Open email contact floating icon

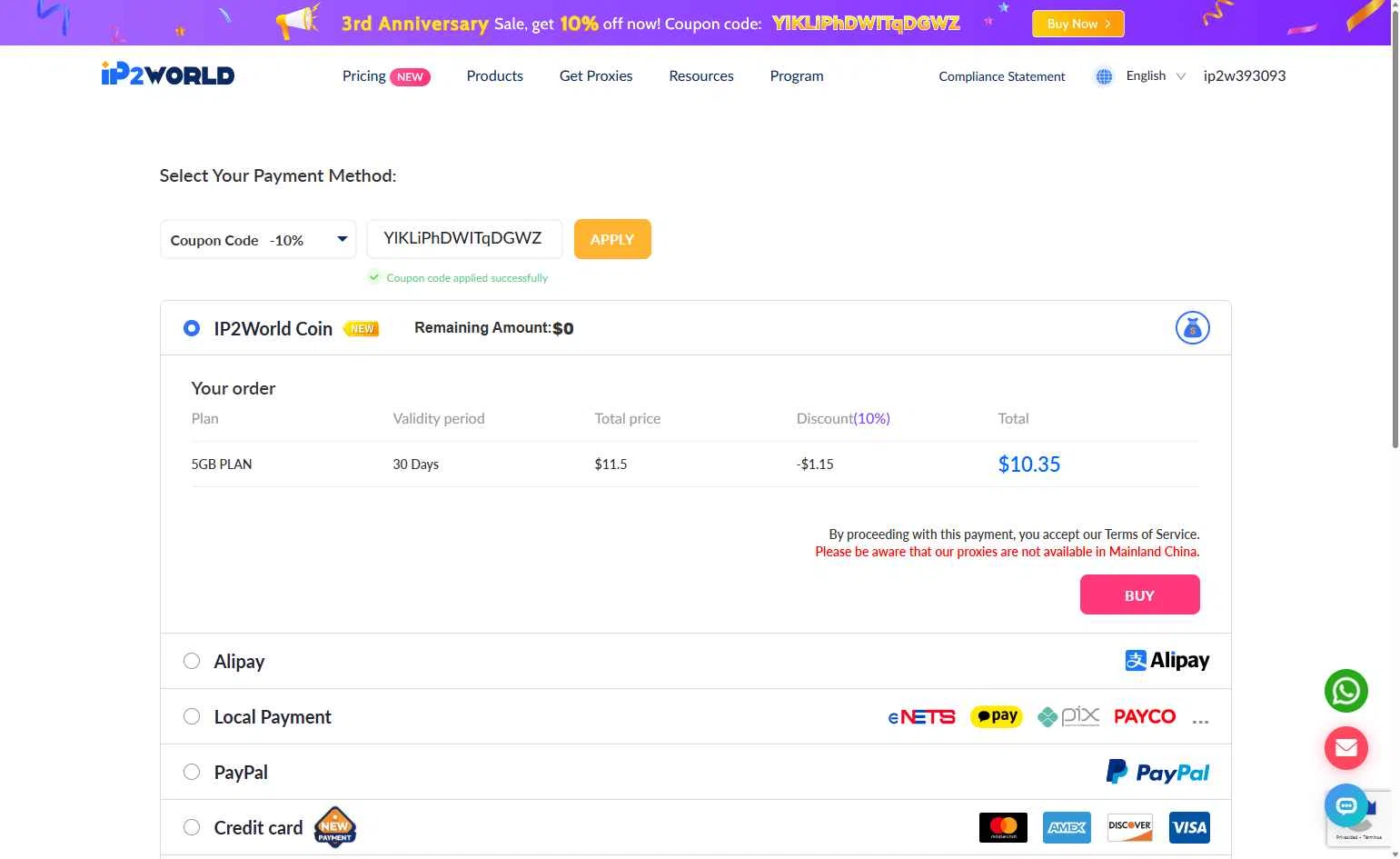pos(1345,748)
